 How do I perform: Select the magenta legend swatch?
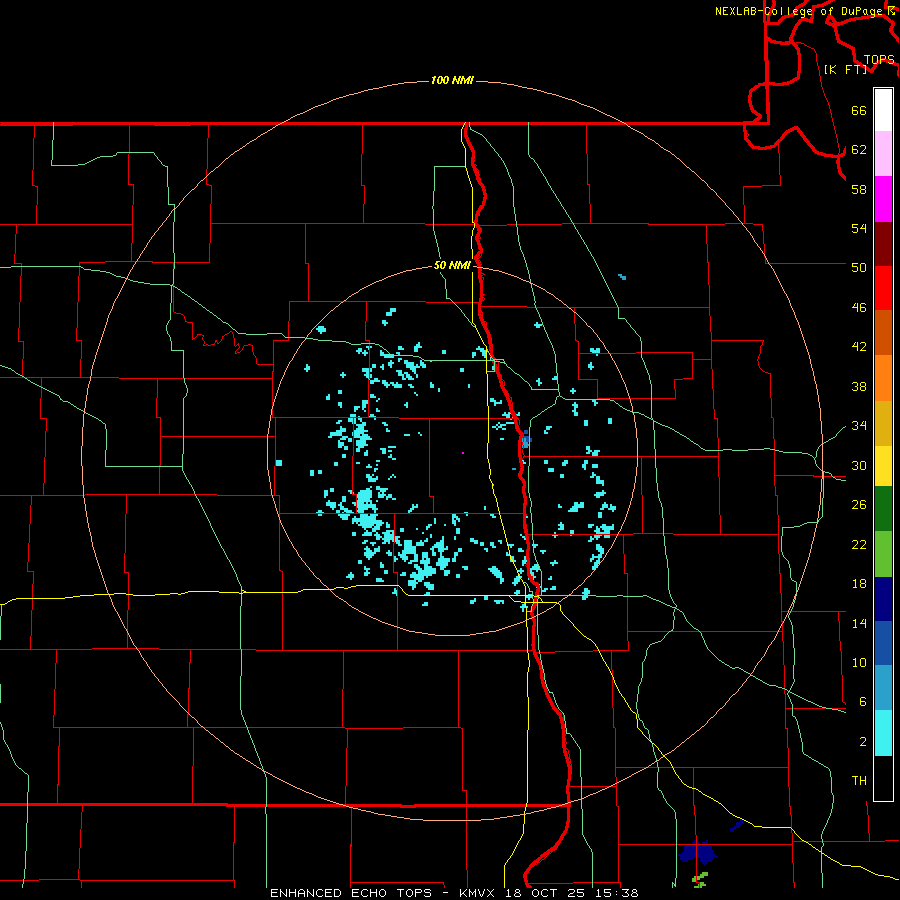coord(883,199)
